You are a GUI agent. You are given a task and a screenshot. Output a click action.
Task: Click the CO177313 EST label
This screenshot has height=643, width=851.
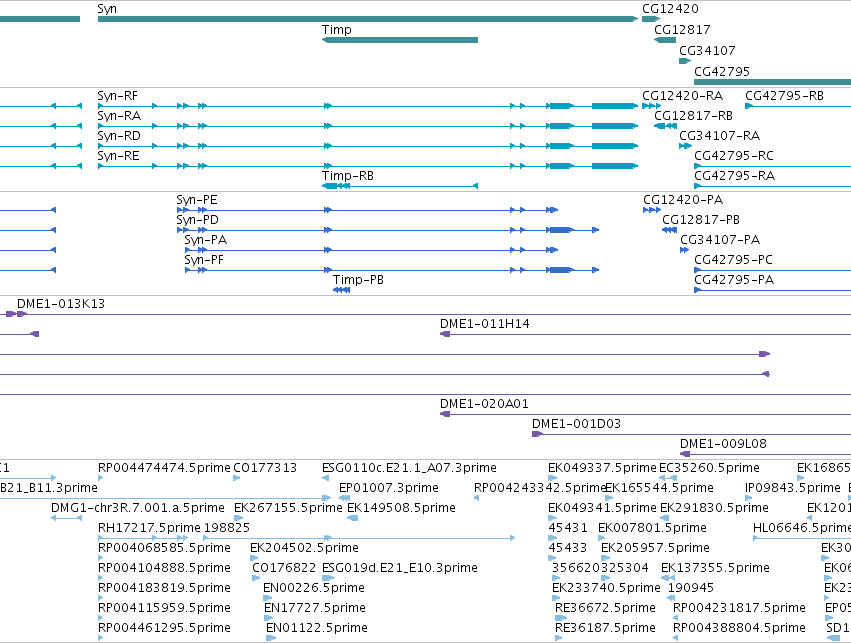click(x=265, y=468)
